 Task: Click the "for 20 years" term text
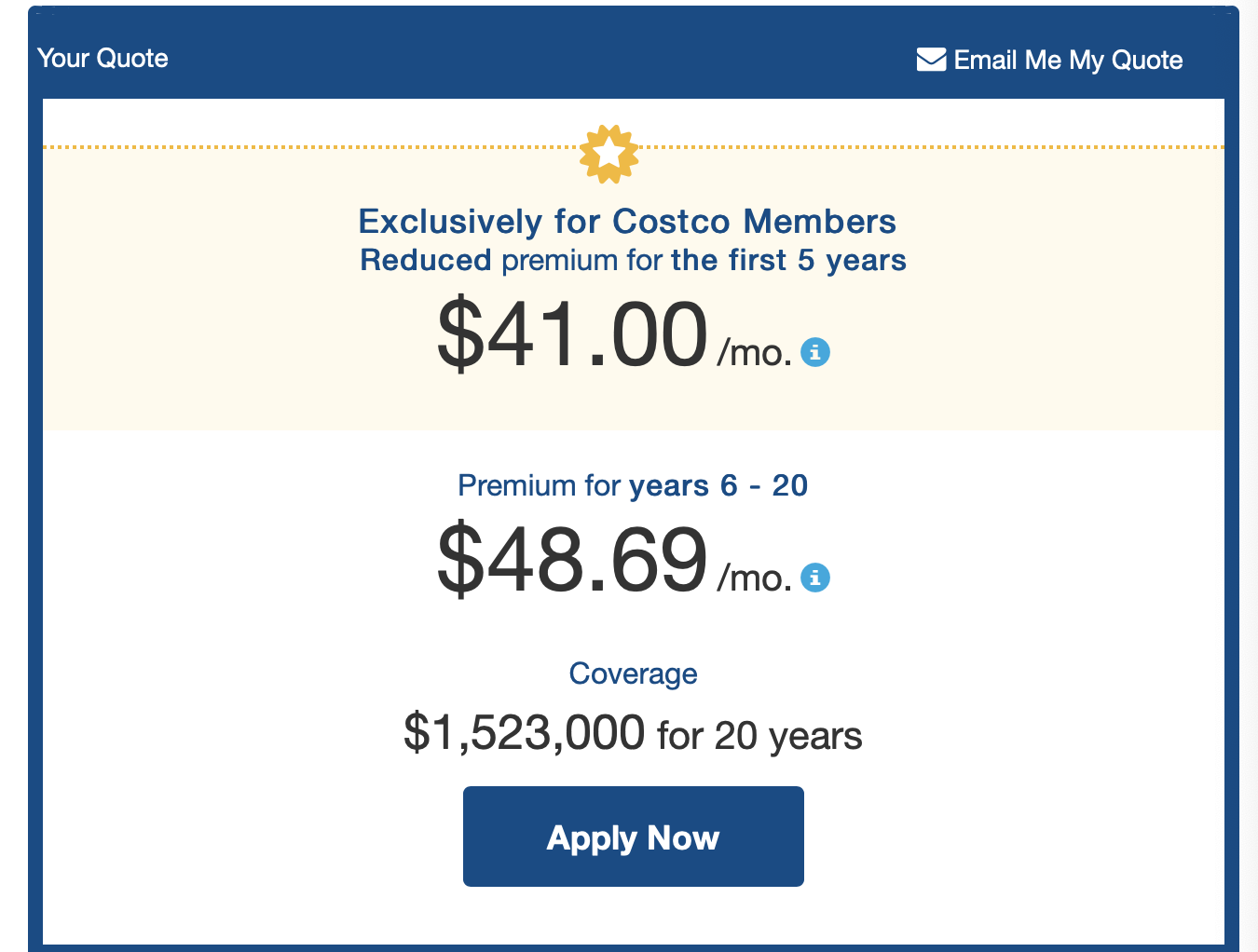click(x=759, y=736)
